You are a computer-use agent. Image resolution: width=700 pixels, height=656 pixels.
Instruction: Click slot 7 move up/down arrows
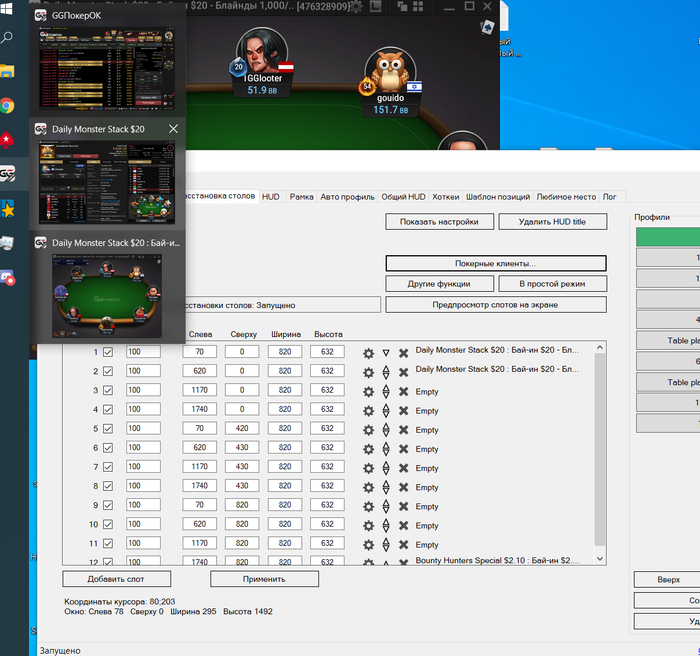(x=386, y=468)
